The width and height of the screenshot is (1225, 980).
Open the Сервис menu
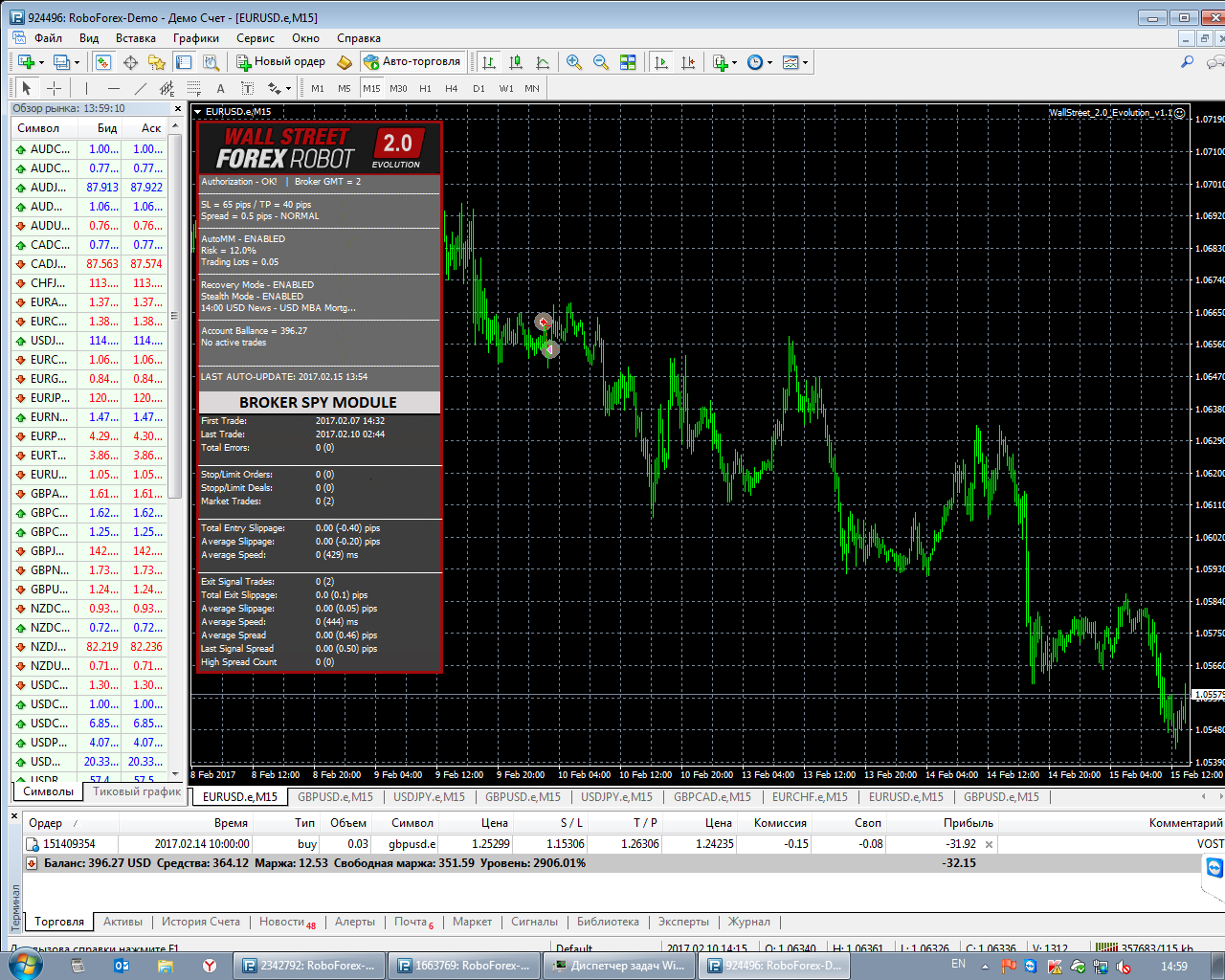[x=256, y=38]
